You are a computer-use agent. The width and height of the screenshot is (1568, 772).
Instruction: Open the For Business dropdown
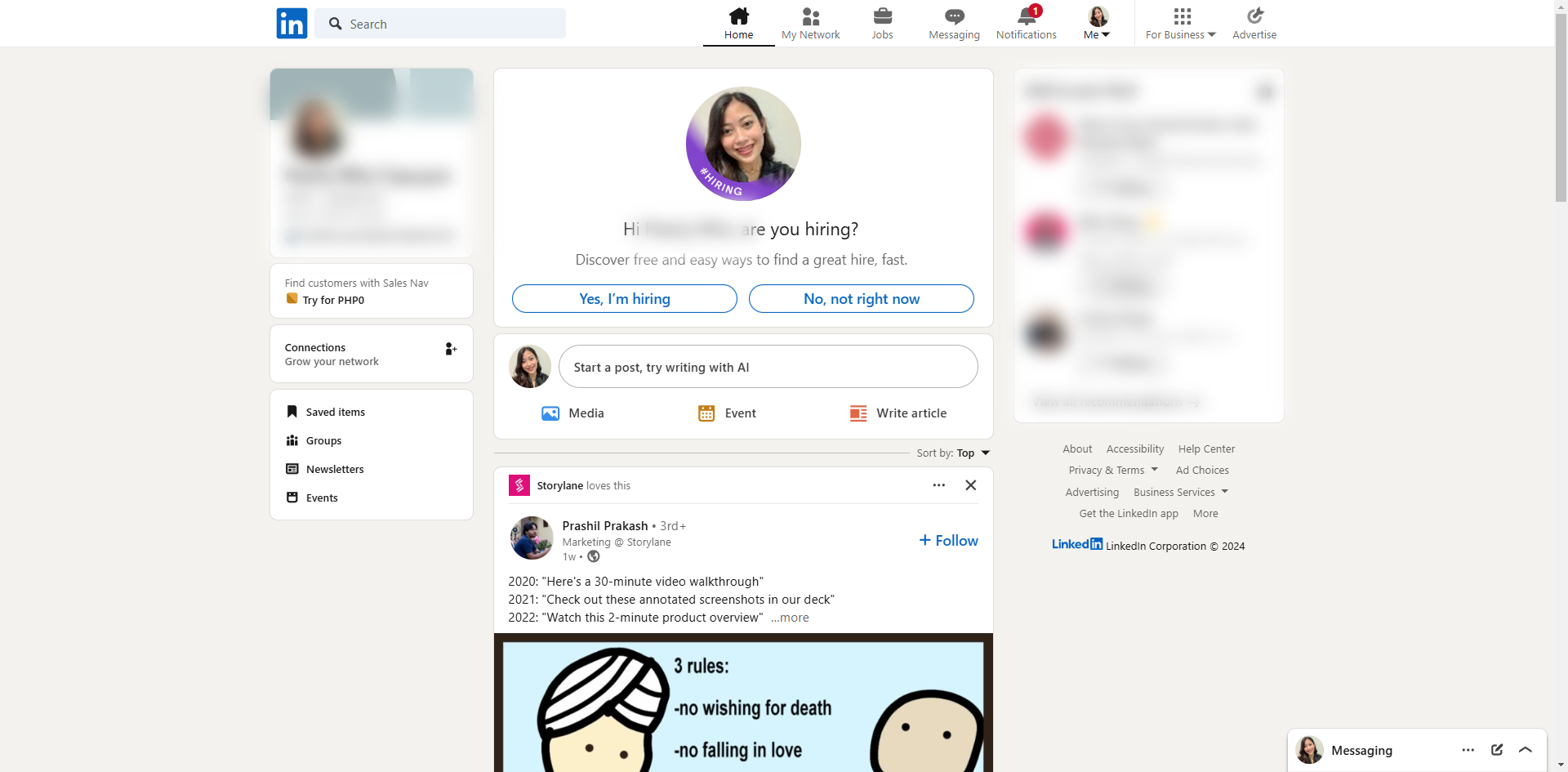click(1181, 24)
